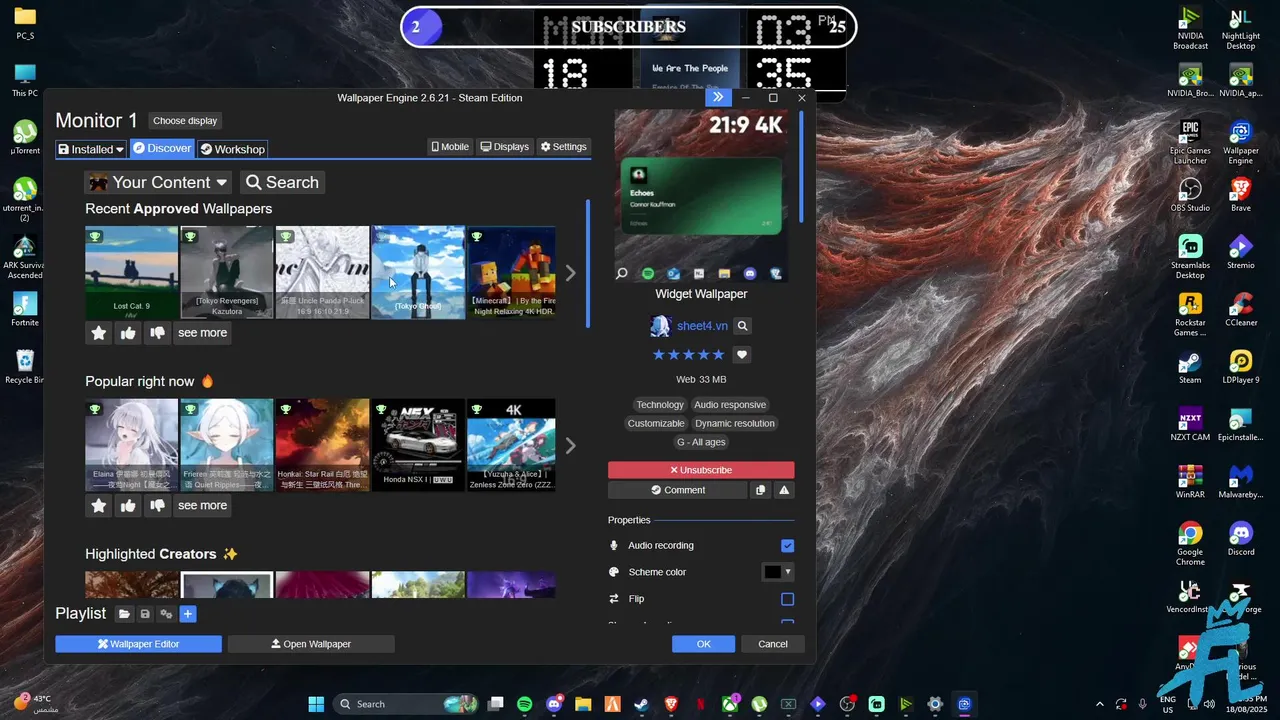Switch to the Workshop tab

point(232,149)
